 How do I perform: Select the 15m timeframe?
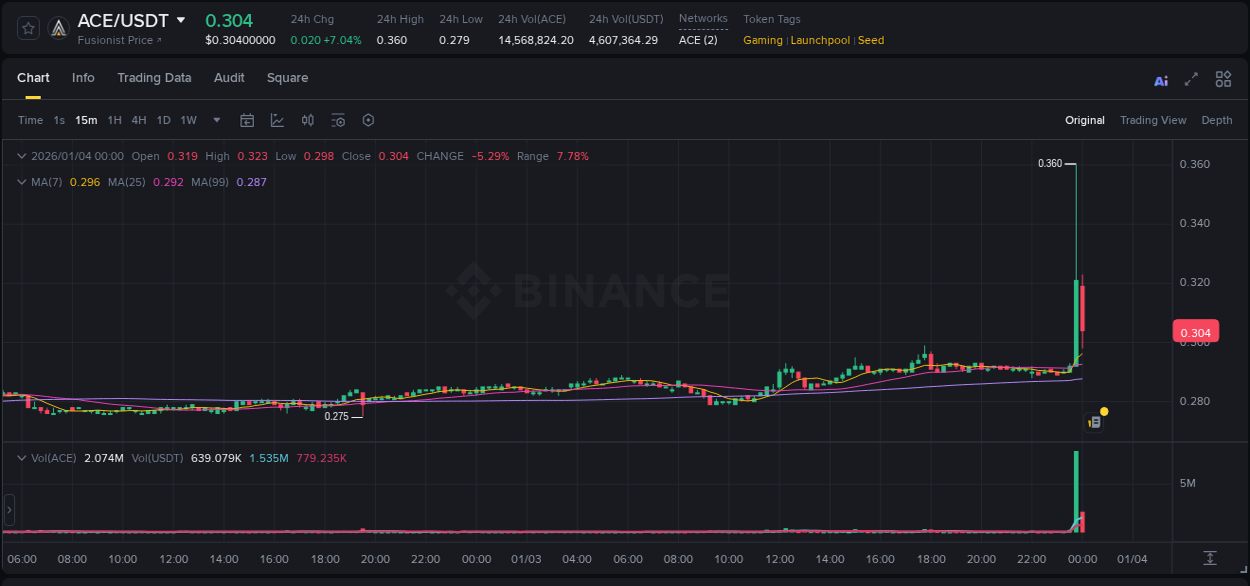click(x=86, y=120)
